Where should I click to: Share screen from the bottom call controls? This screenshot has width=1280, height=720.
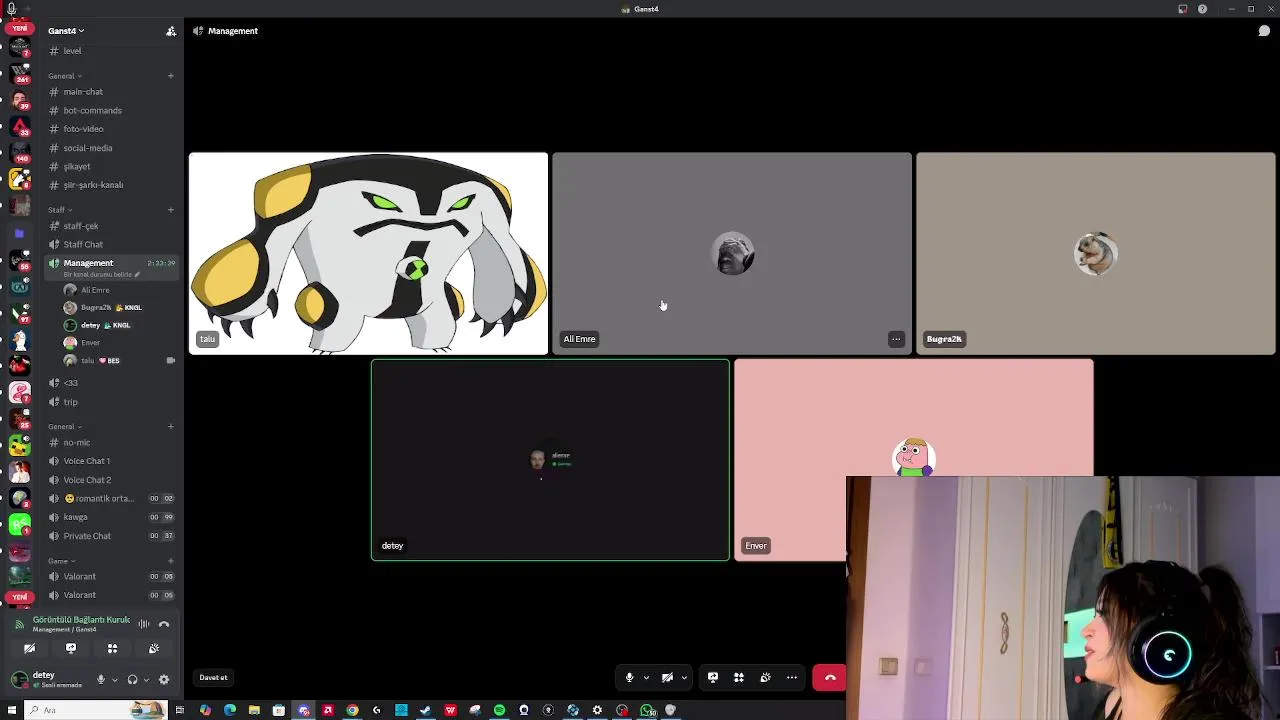[713, 677]
